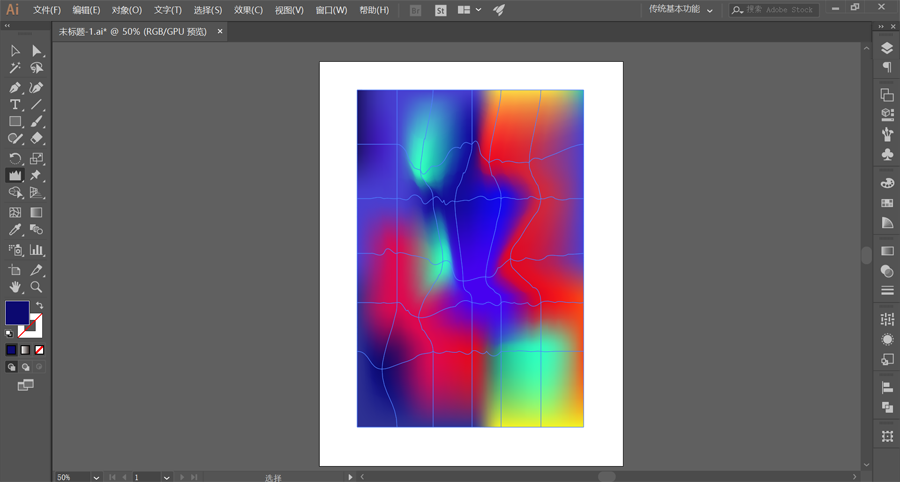This screenshot has height=482, width=900.
Task: Select the Type tool
Action: [x=15, y=104]
